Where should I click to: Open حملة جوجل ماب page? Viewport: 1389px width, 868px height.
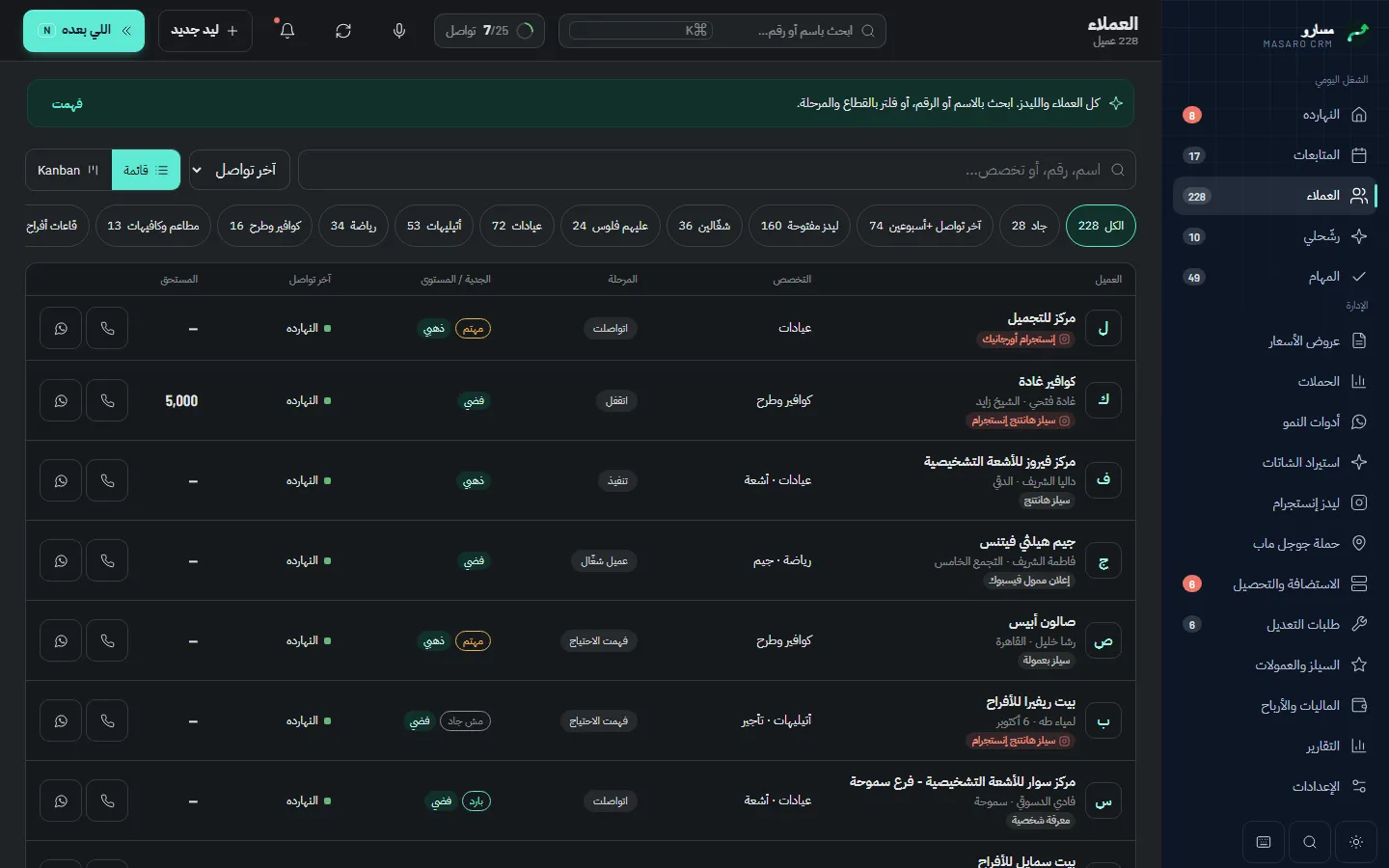(1275, 543)
